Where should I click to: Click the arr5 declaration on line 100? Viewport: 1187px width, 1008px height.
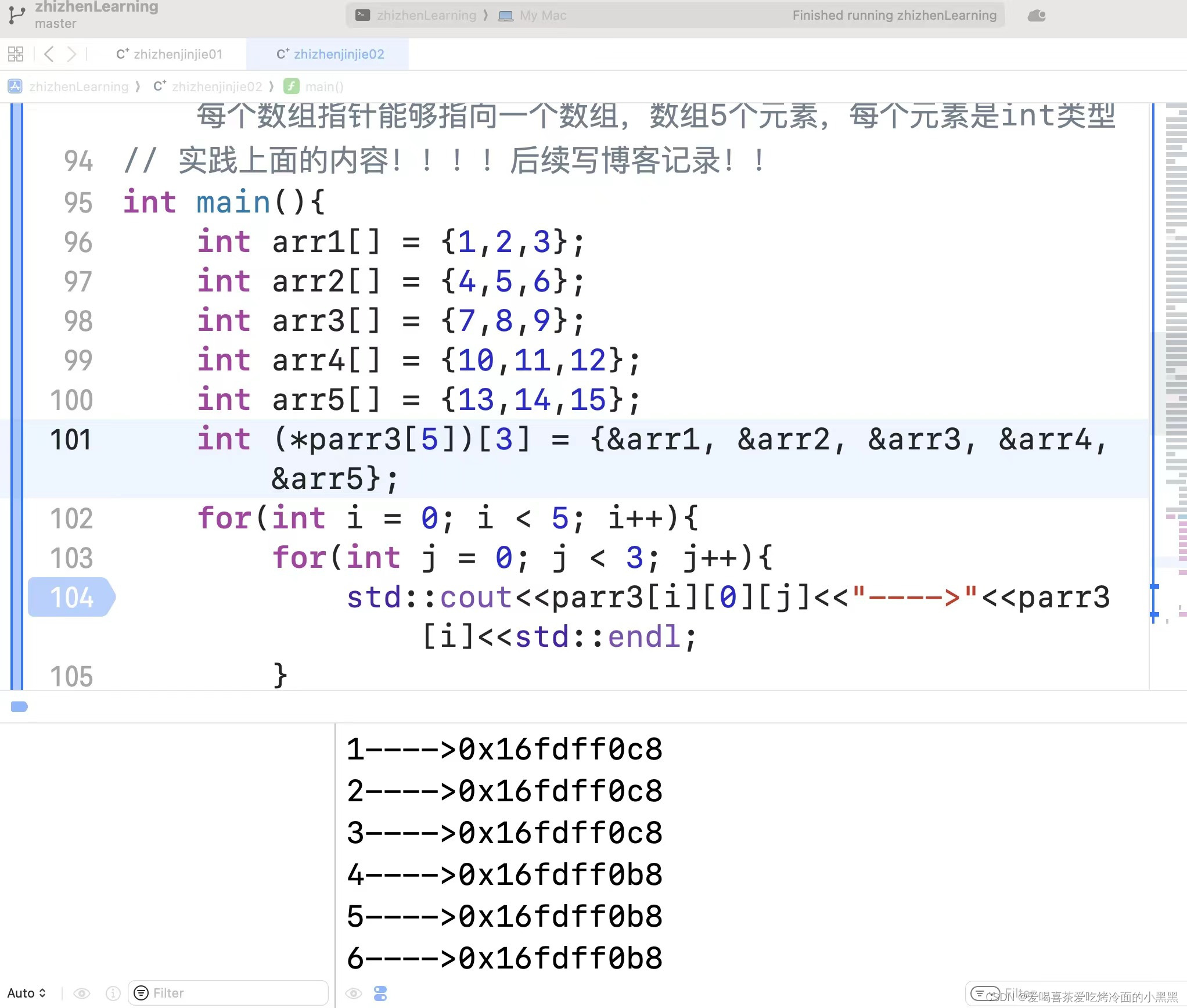click(x=418, y=399)
